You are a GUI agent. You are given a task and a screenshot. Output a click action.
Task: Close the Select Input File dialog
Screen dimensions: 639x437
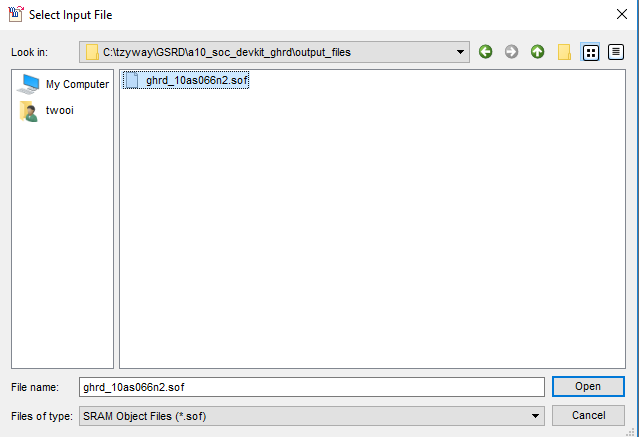[622, 14]
